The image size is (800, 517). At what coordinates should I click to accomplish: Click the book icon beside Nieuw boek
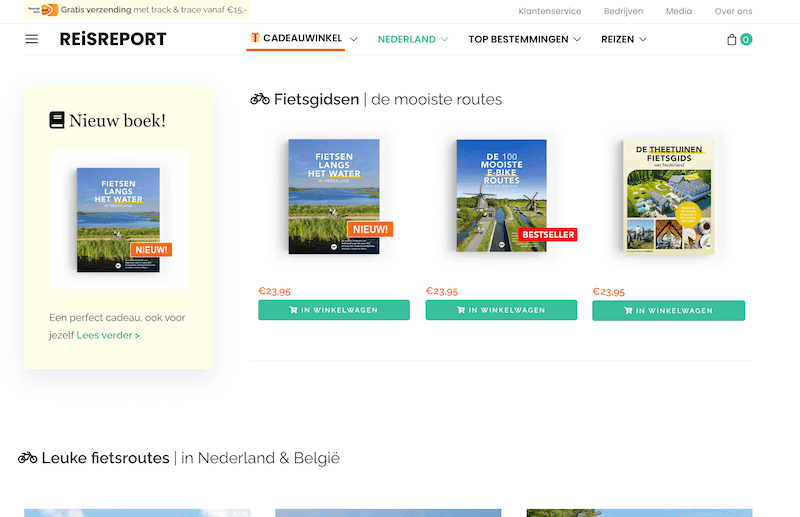57,120
